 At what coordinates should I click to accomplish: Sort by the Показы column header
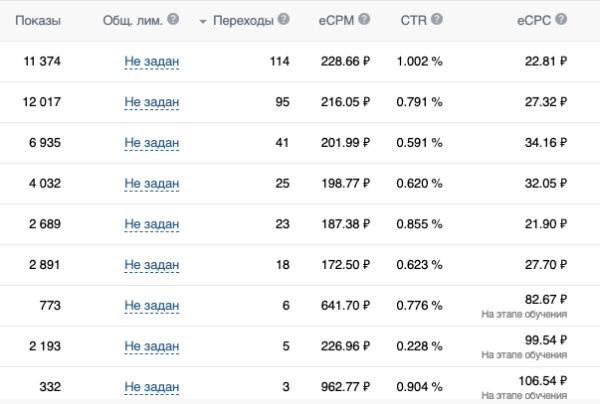(x=37, y=20)
